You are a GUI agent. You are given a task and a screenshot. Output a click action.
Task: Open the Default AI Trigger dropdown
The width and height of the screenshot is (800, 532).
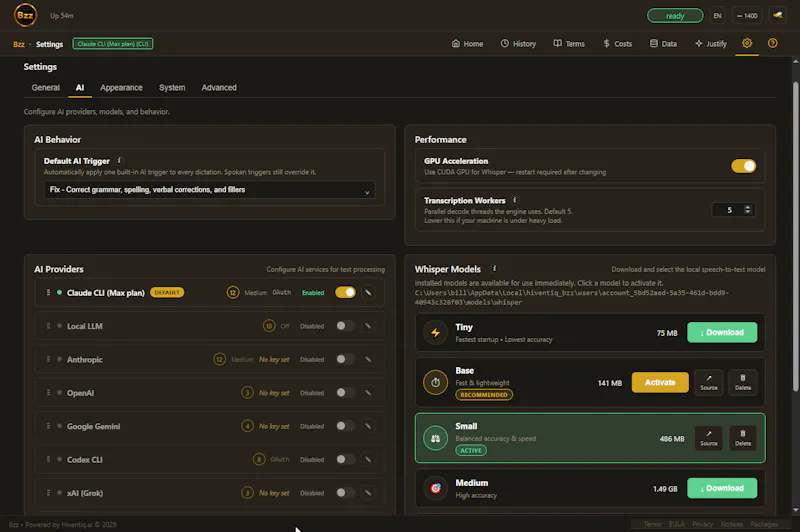pyautogui.click(x=209, y=190)
